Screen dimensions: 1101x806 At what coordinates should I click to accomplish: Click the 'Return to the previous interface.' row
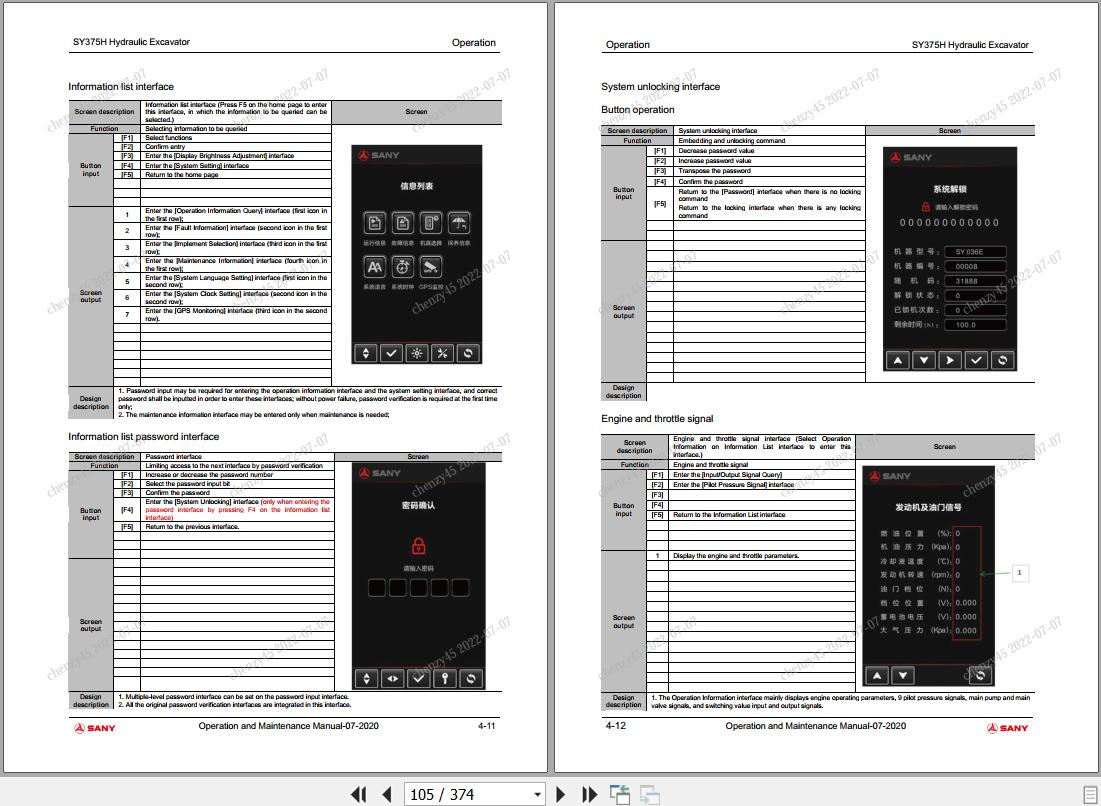(x=237, y=527)
